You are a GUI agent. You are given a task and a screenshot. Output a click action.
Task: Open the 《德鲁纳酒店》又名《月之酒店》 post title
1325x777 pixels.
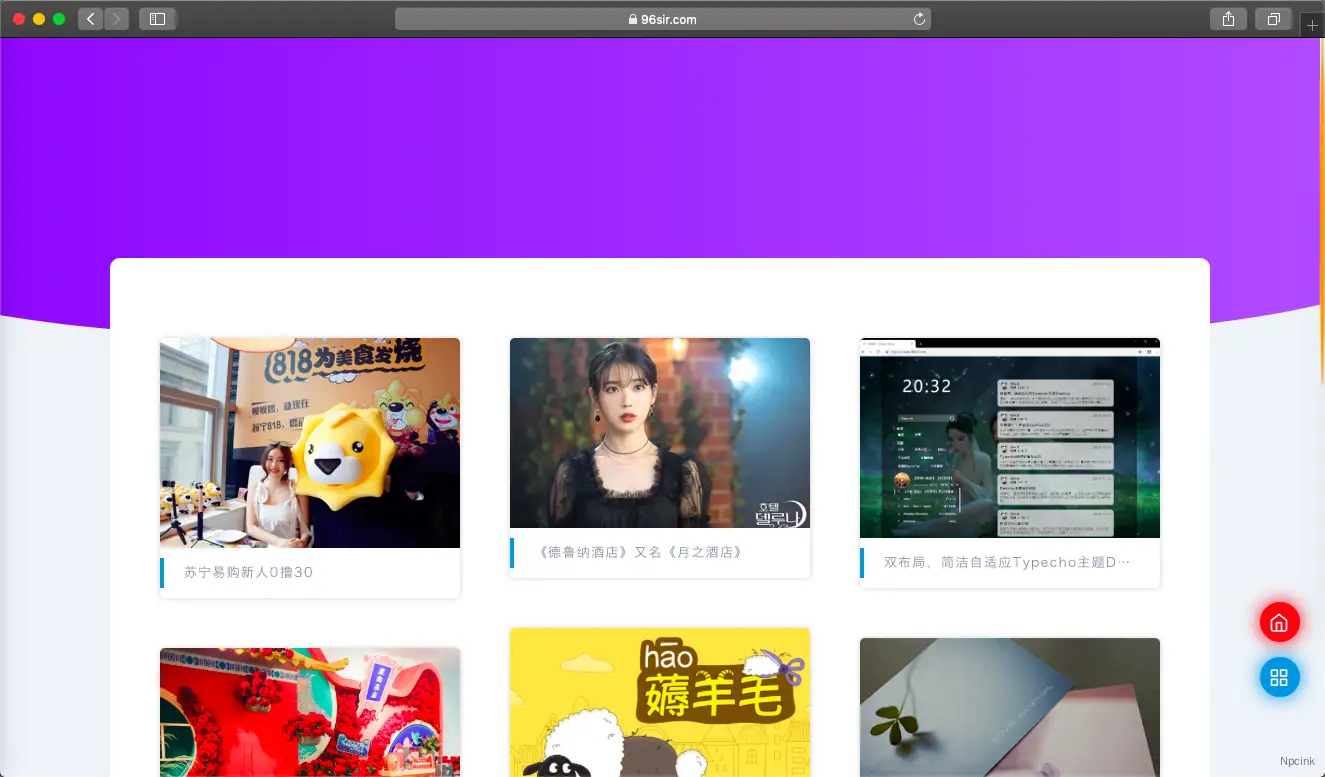640,552
